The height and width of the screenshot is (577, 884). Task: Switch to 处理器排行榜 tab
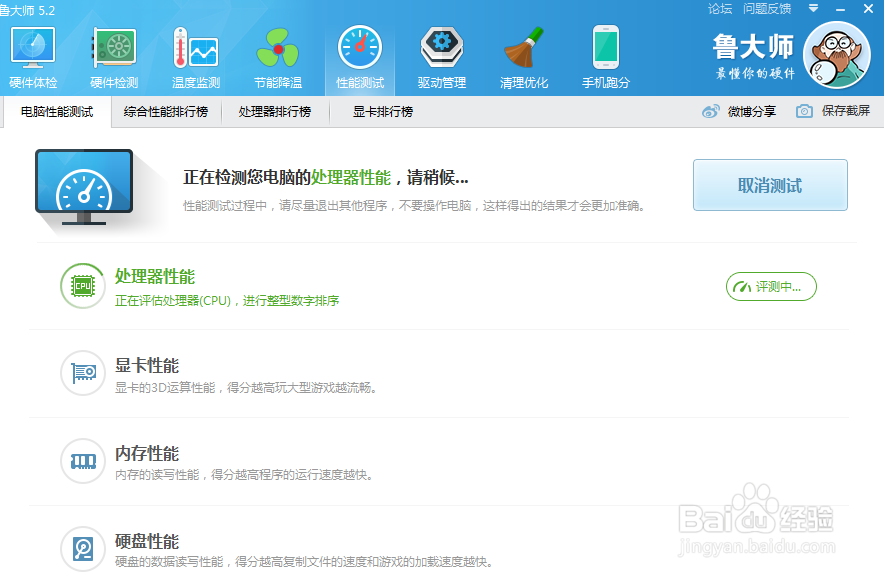coord(275,112)
